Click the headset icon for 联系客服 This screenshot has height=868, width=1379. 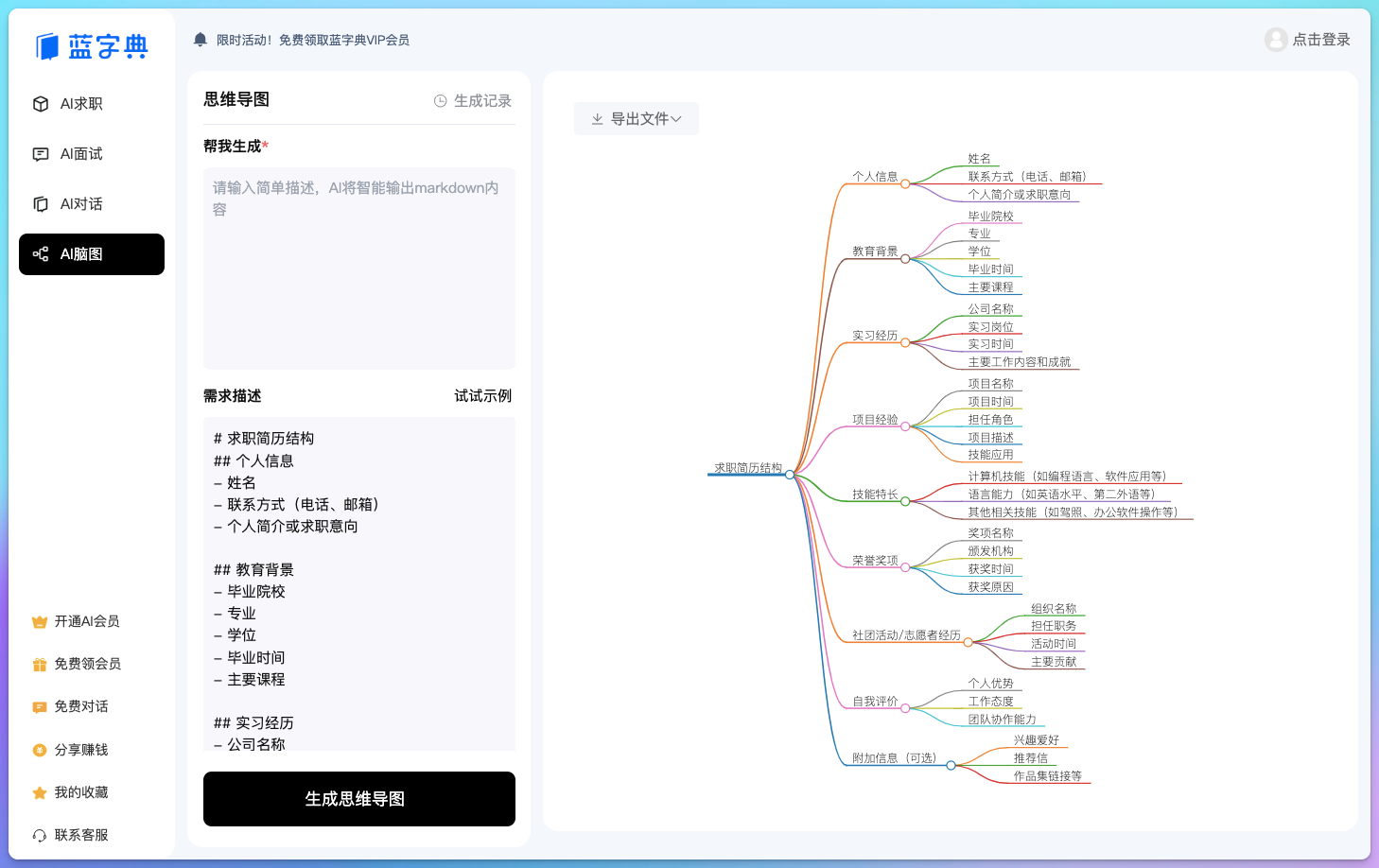(x=40, y=836)
